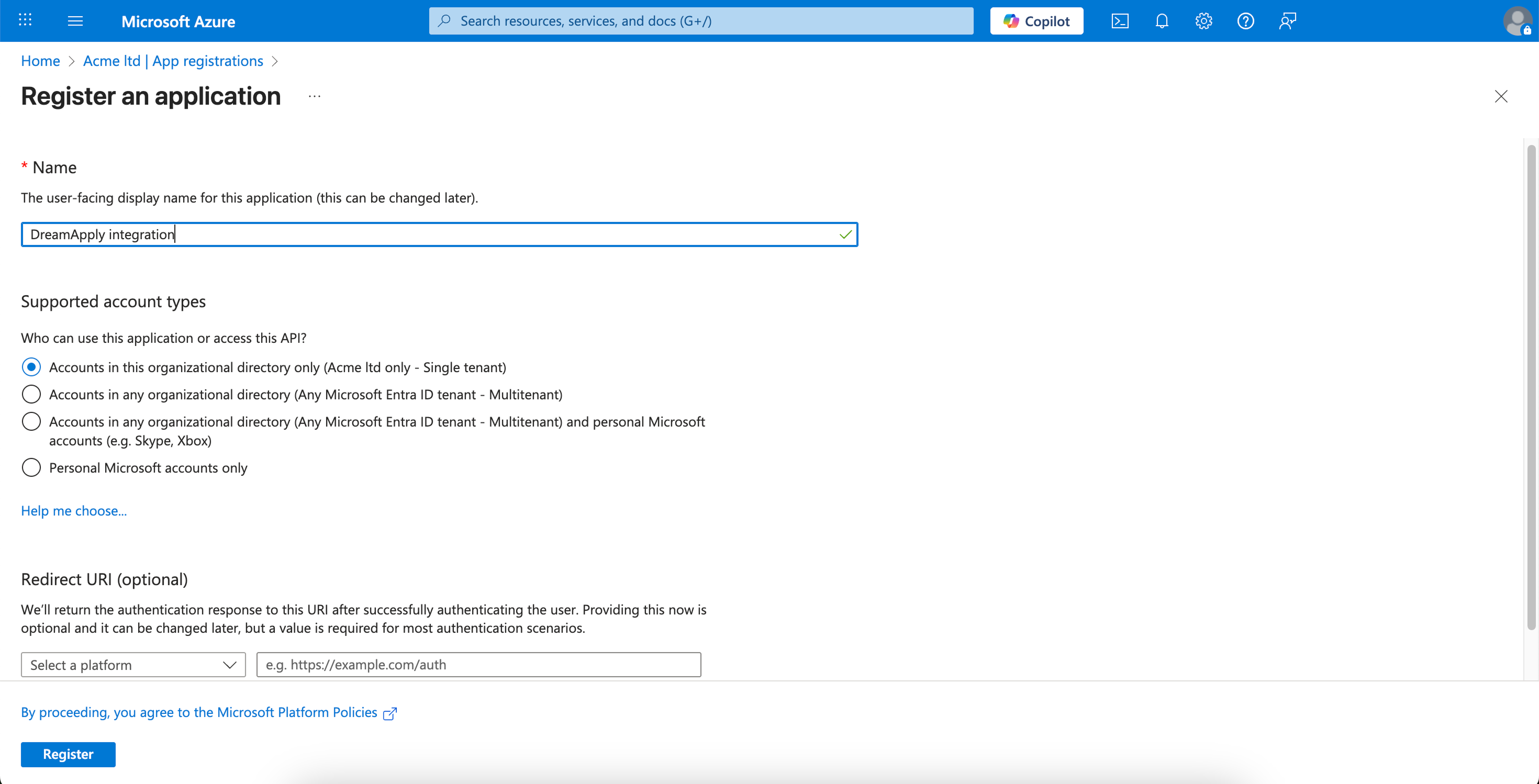Open the Feedback icon
The width and height of the screenshot is (1539, 784).
[x=1288, y=21]
